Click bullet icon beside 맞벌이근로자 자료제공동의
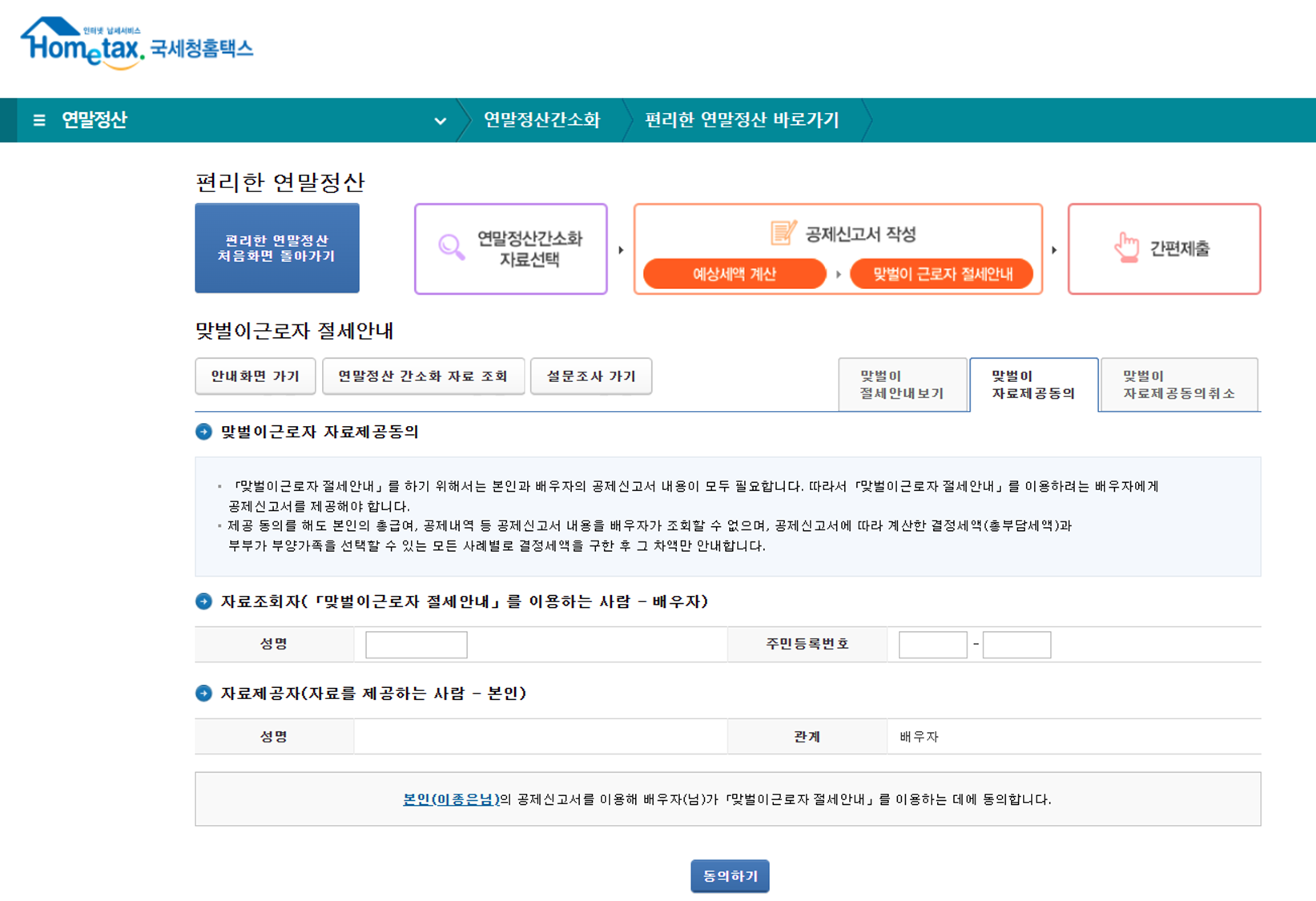1316x901 pixels. [x=203, y=432]
